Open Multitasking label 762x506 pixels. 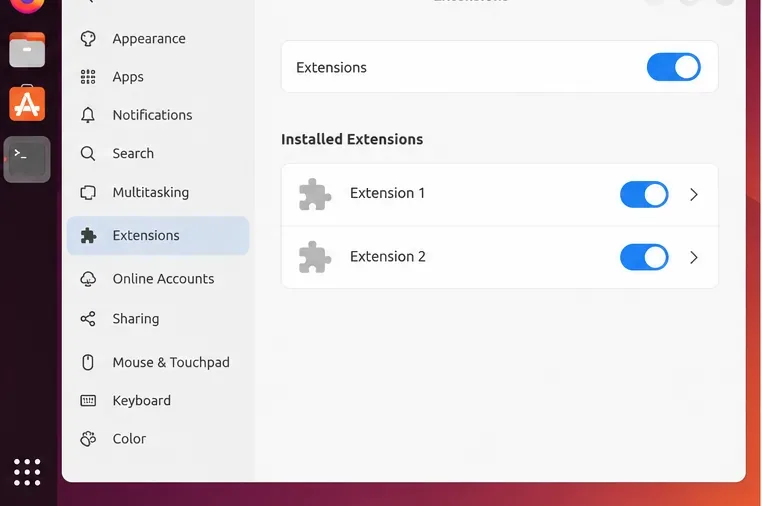151,192
